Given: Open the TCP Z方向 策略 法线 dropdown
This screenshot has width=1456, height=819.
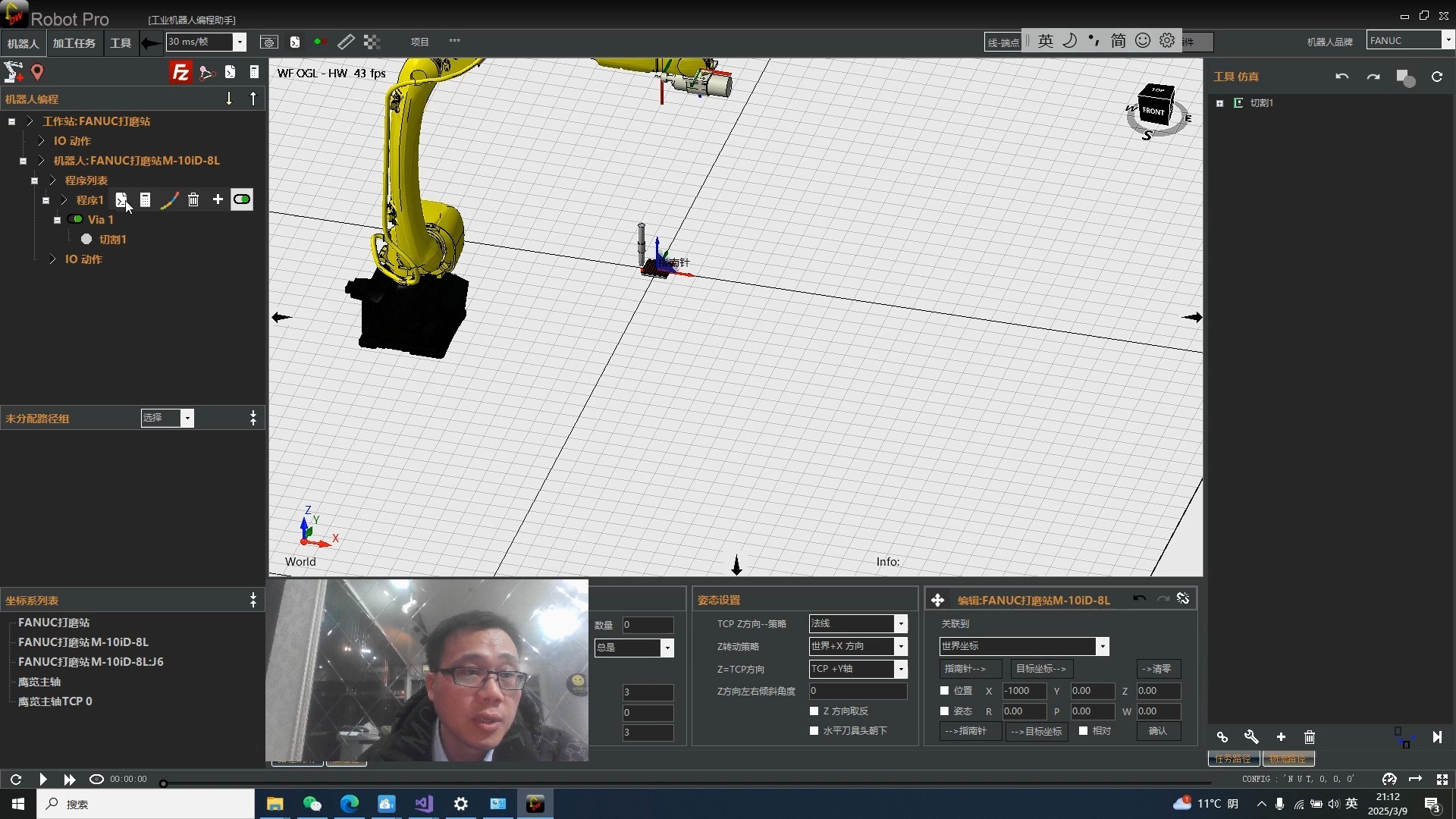Looking at the screenshot, I should 901,623.
